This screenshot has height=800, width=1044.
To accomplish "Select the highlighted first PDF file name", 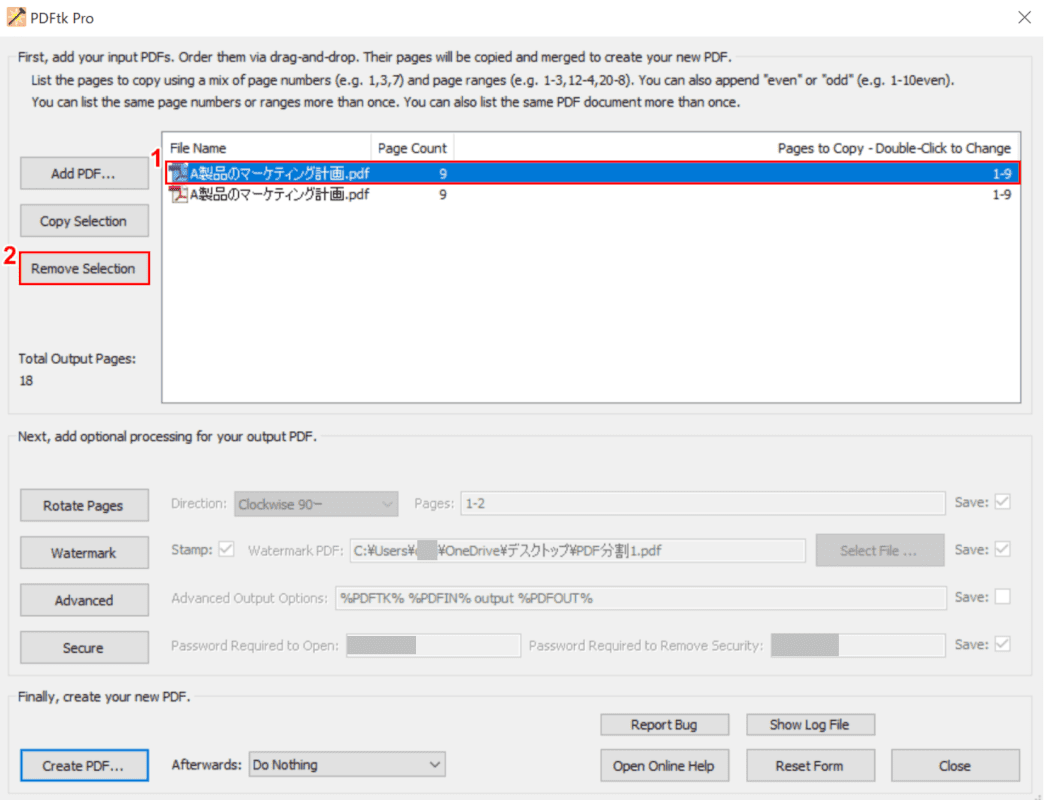I will click(280, 174).
